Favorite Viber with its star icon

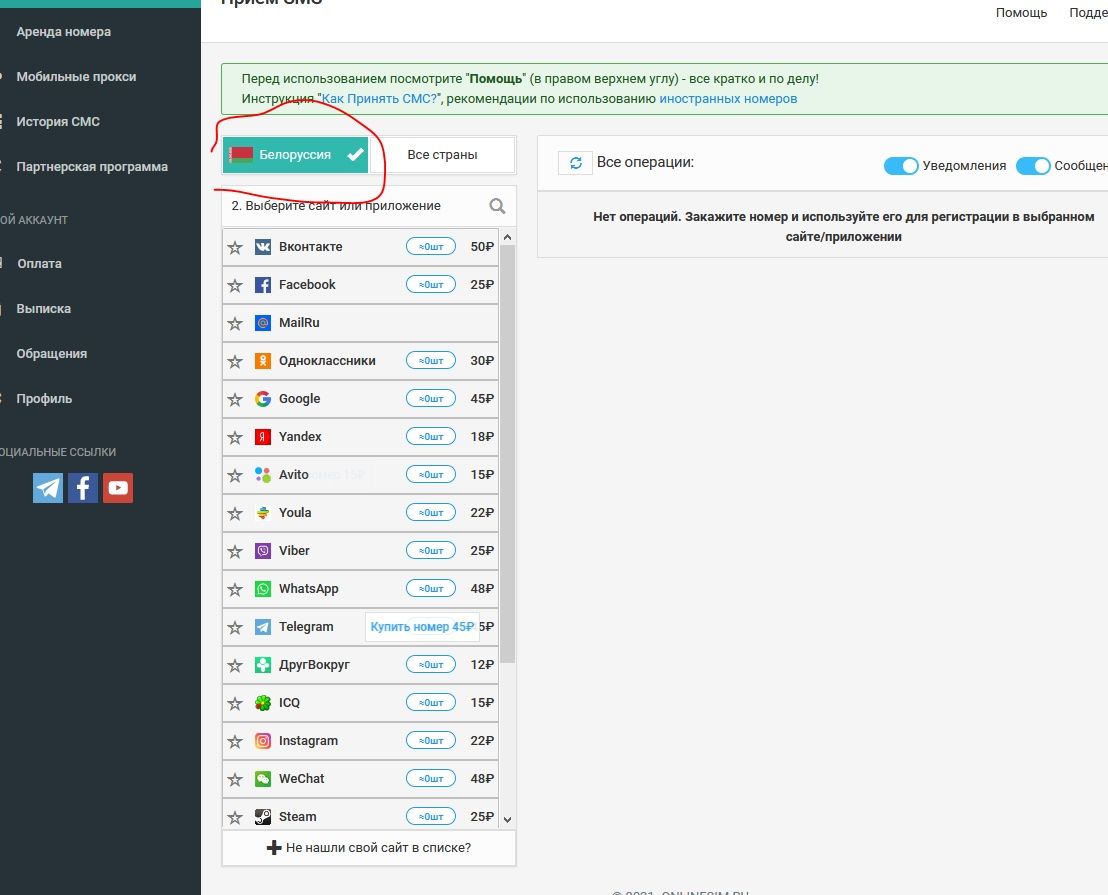[x=235, y=552]
